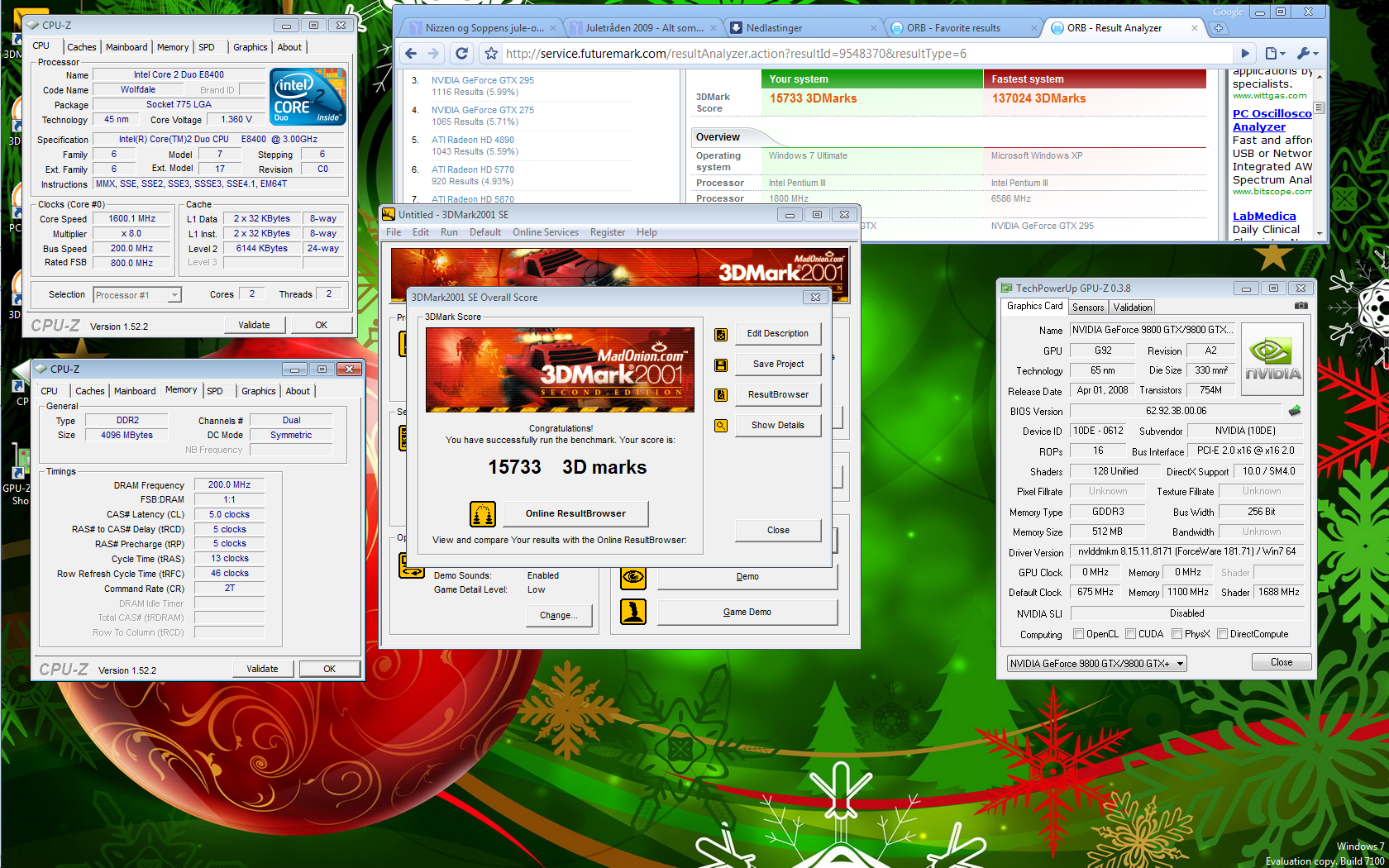The height and width of the screenshot is (868, 1389).
Task: Open the Mainboard tab in the top CPU-Z window
Action: click(x=126, y=47)
